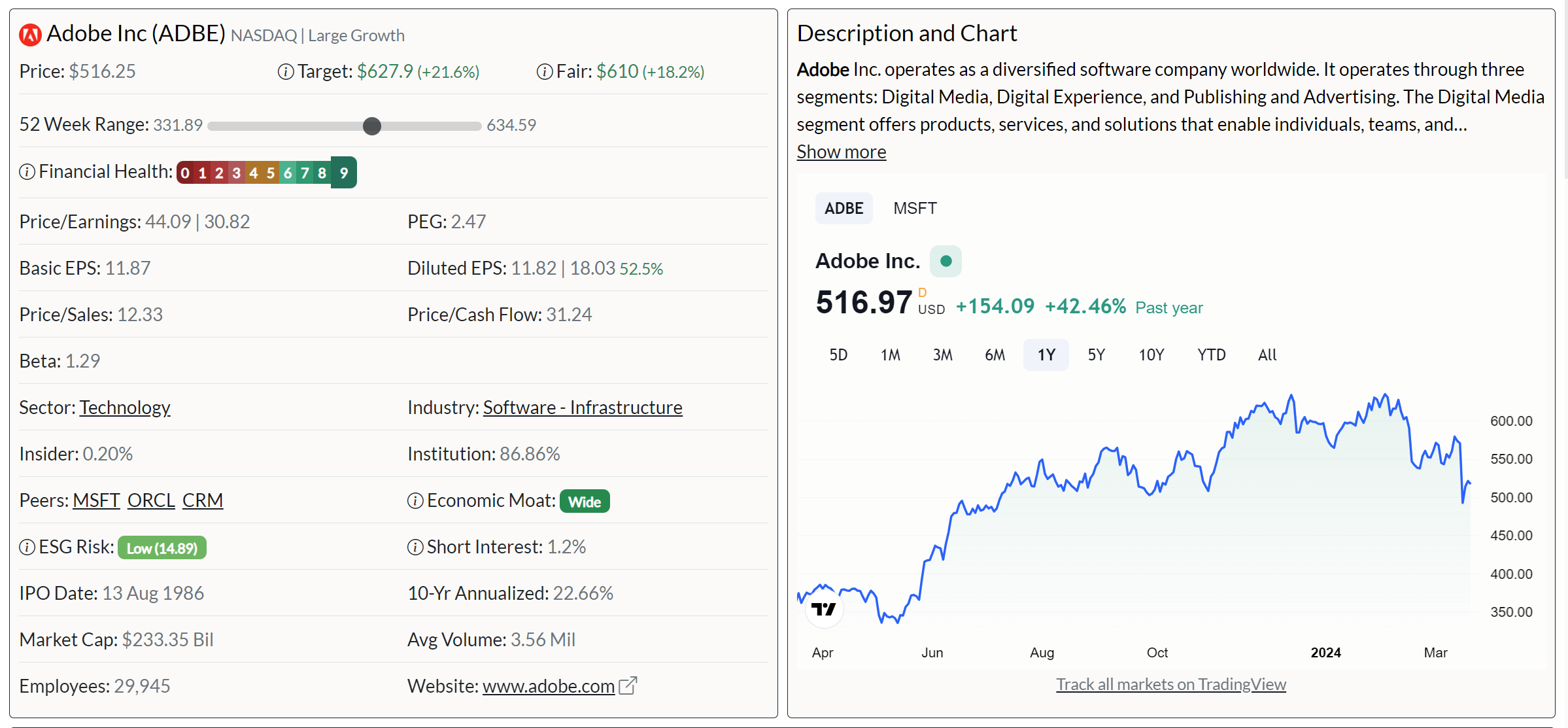The width and height of the screenshot is (1568, 728).
Task: Set chart range to YTD
Action: pyautogui.click(x=1212, y=355)
